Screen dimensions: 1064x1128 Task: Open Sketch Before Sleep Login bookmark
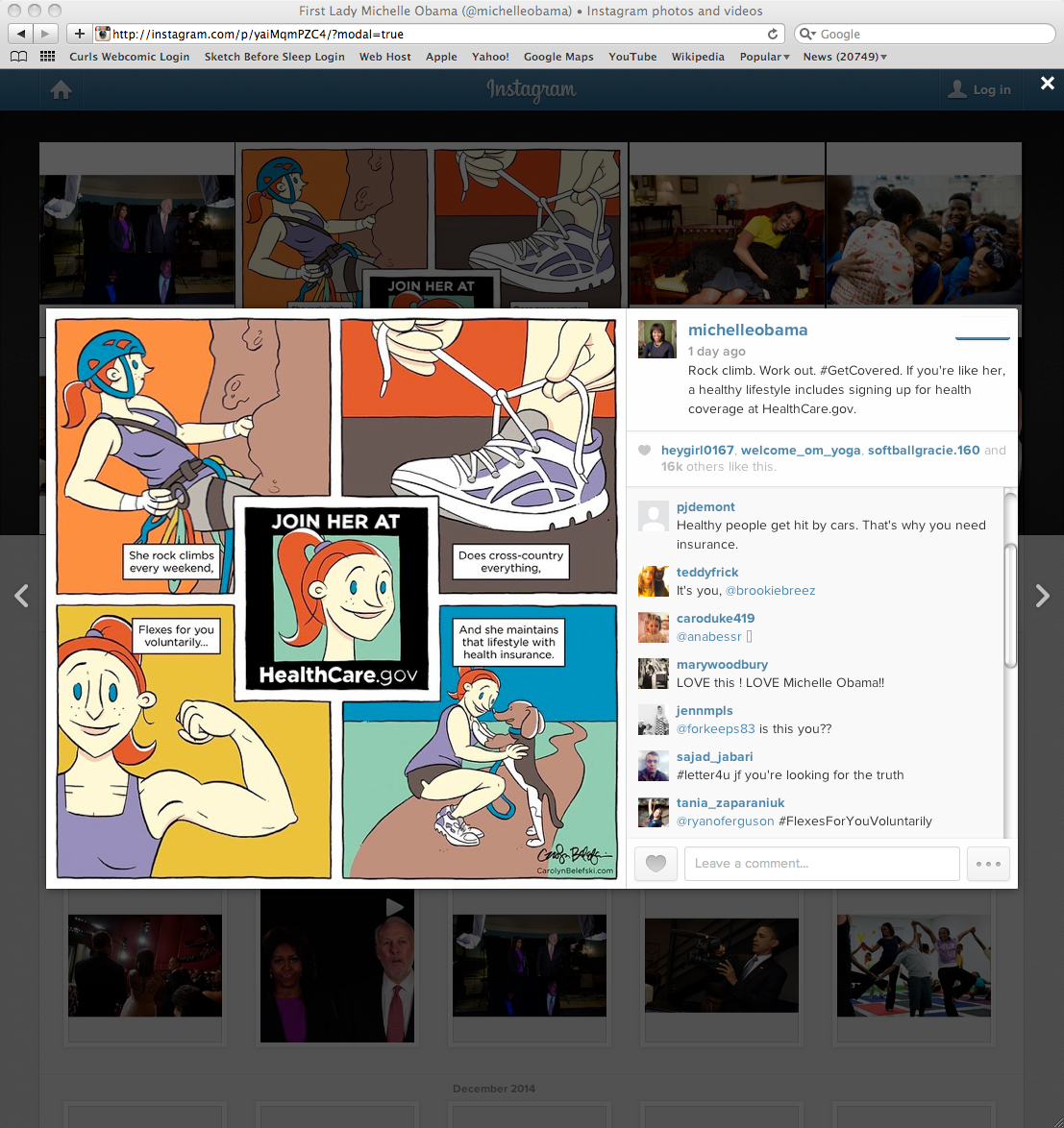(x=274, y=57)
